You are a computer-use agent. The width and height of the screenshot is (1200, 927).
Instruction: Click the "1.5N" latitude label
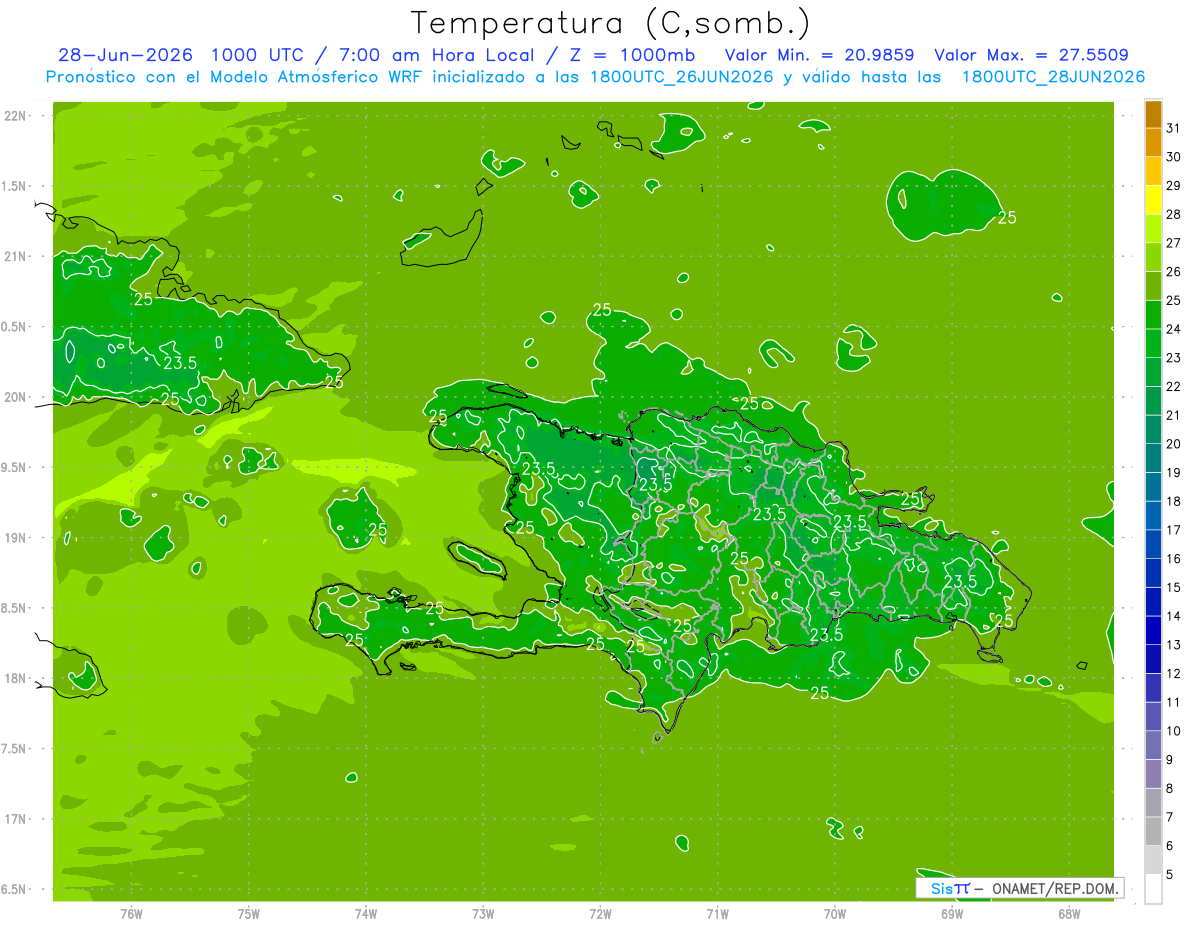click(15, 186)
